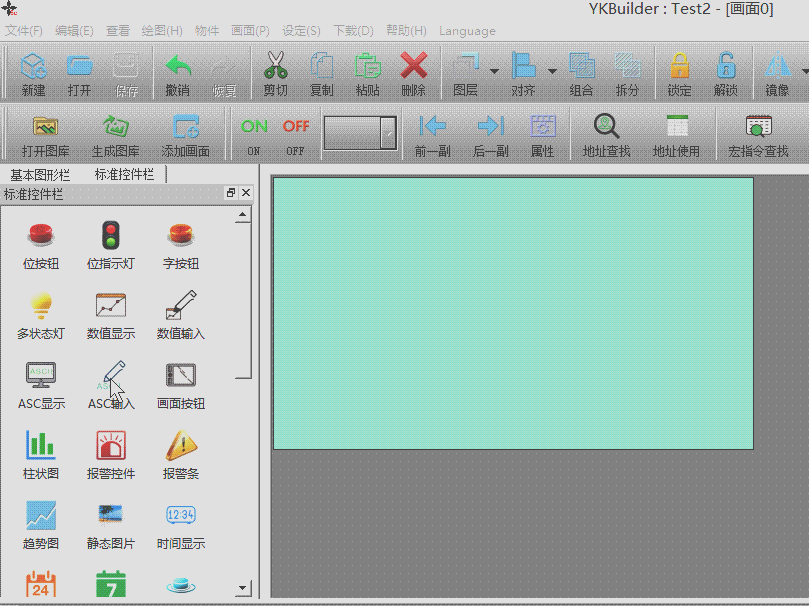The width and height of the screenshot is (809, 606).
Task: Expand the 对齐 align dropdown arrow
Action: coord(552,71)
